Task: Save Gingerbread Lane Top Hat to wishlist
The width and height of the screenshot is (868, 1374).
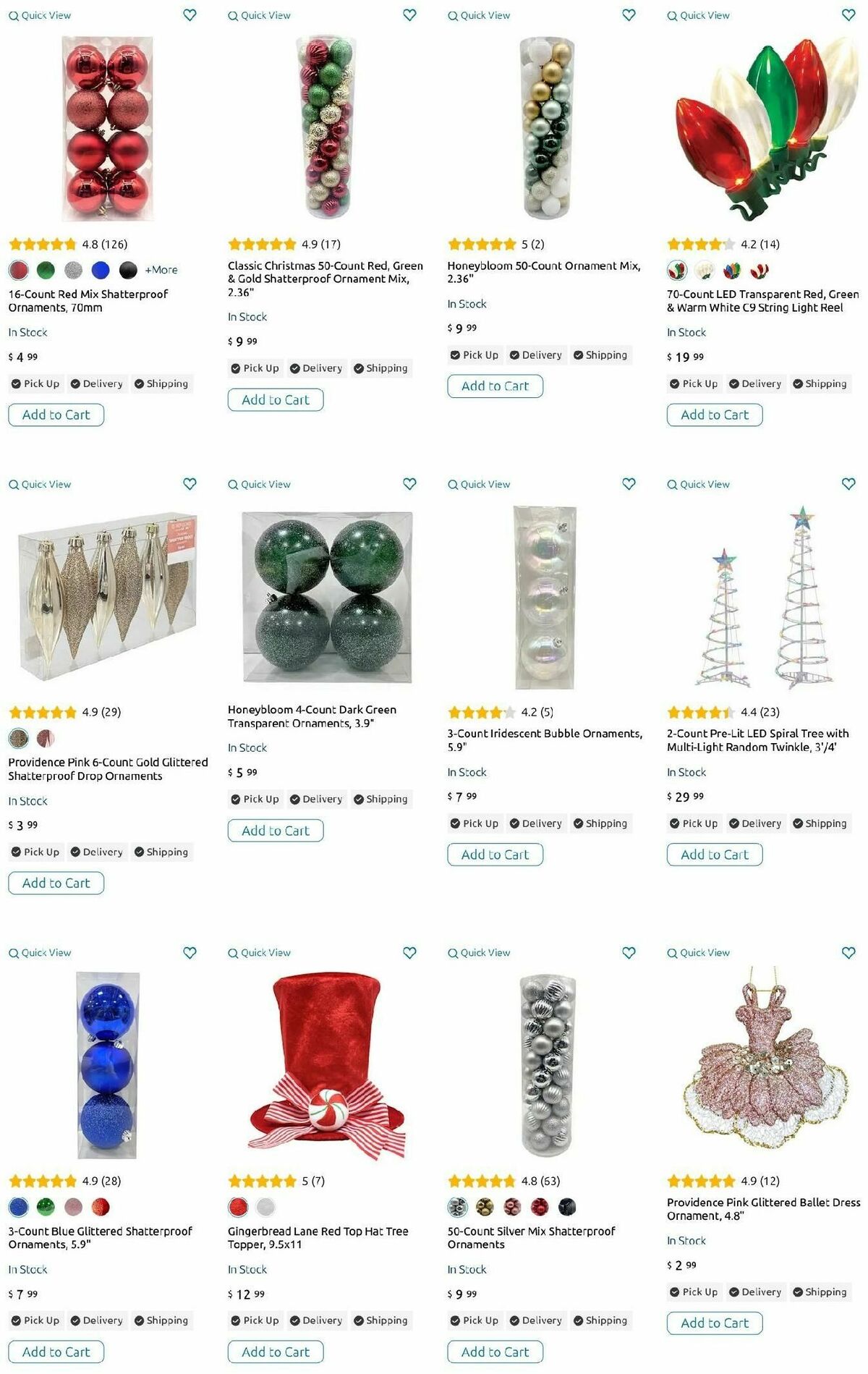Action: click(x=409, y=953)
